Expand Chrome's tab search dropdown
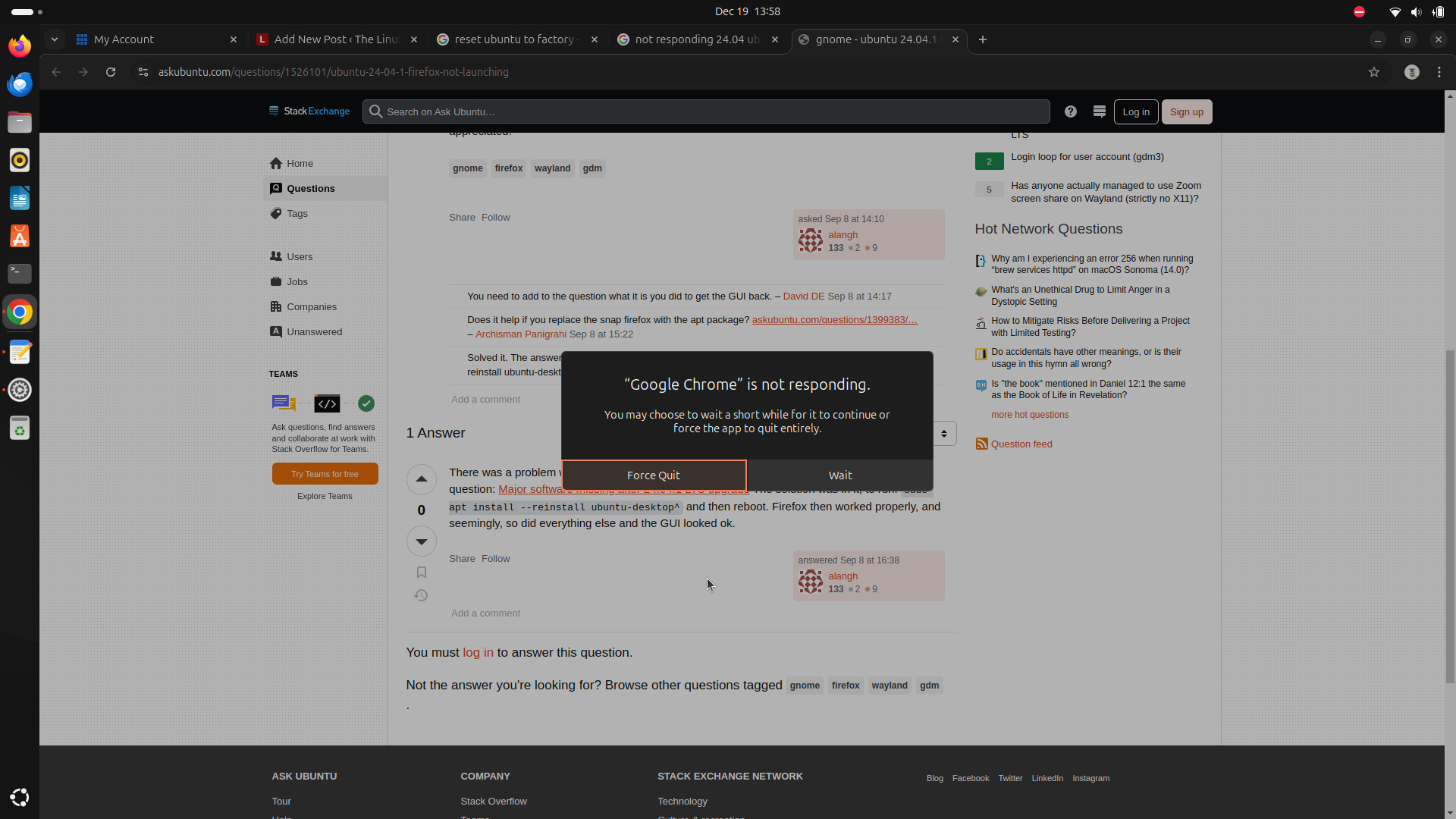The height and width of the screenshot is (819, 1456). click(x=55, y=39)
